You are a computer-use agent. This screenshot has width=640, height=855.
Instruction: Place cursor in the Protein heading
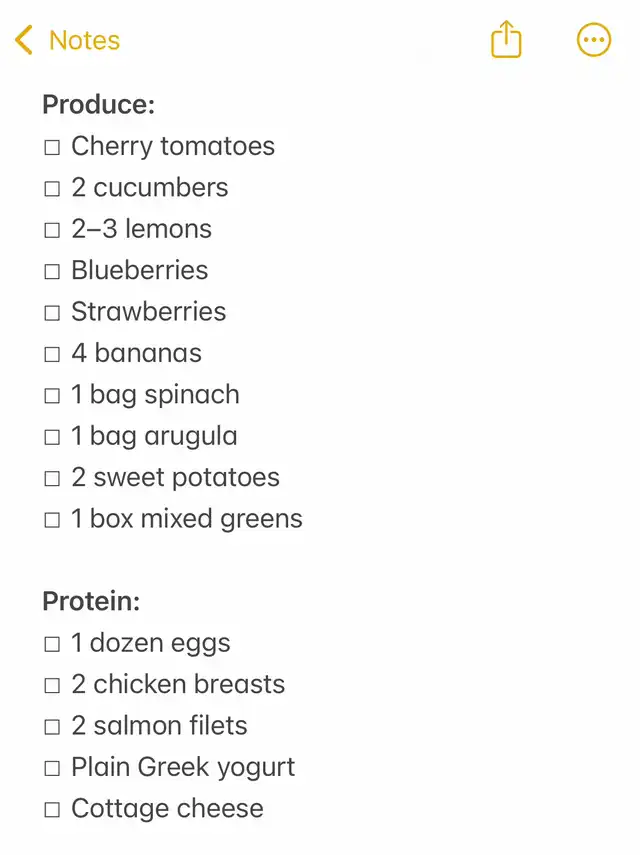click(x=91, y=601)
